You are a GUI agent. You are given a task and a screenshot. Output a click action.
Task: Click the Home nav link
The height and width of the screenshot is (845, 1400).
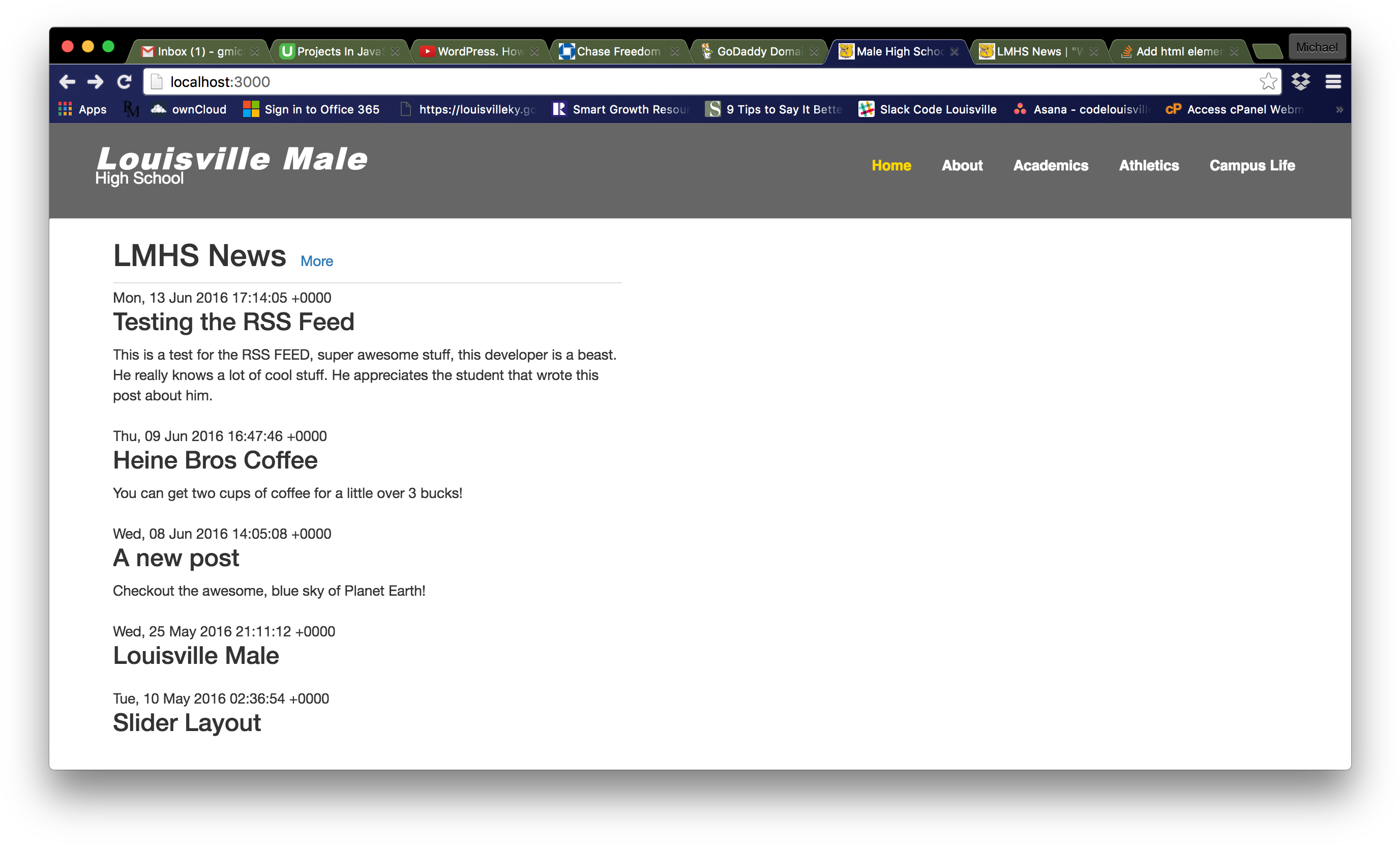pos(891,165)
